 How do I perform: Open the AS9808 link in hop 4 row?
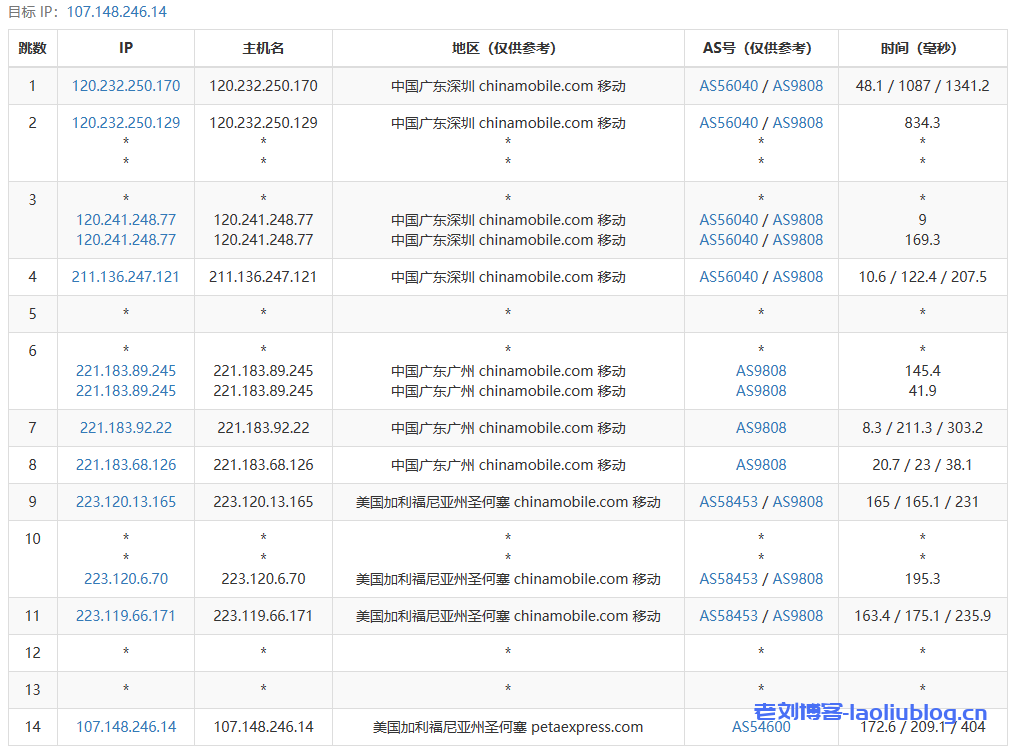coord(798,277)
